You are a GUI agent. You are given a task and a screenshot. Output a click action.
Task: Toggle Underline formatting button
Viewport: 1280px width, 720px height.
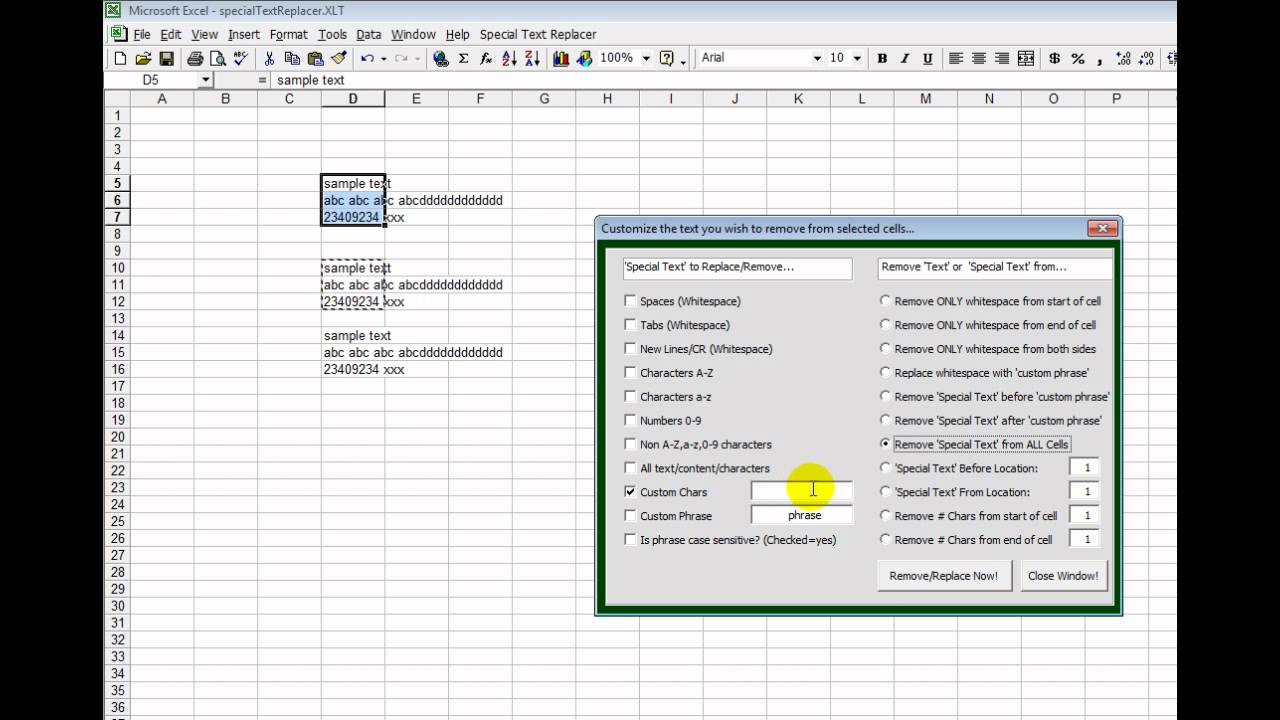click(928, 59)
